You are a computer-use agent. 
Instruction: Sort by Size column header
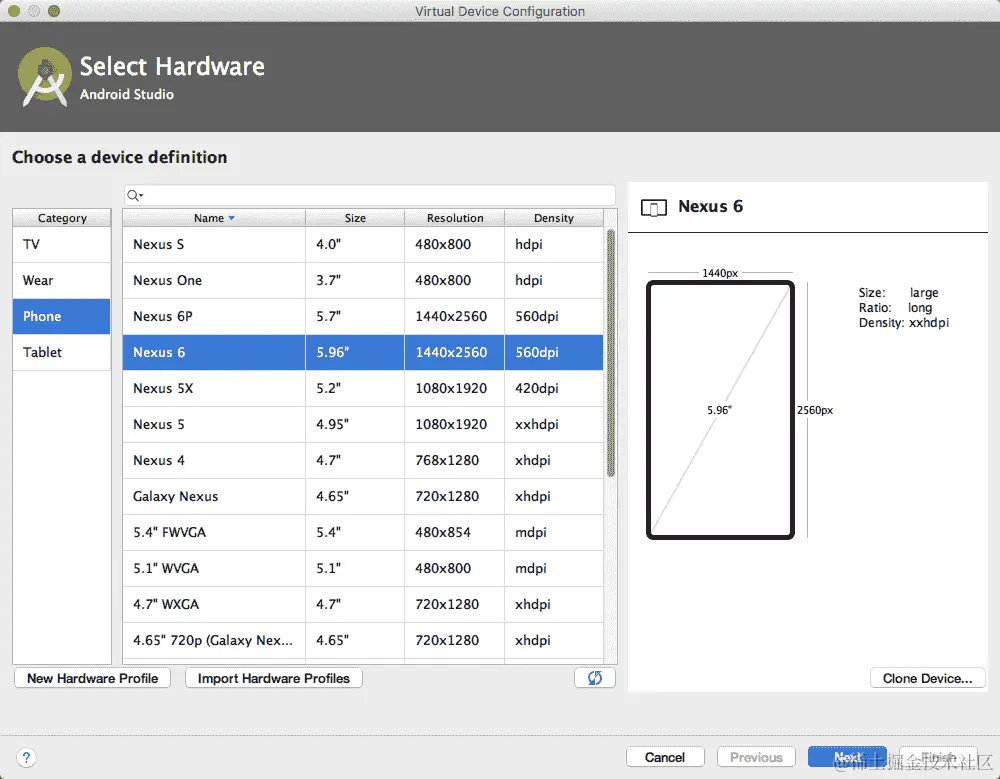pyautogui.click(x=355, y=218)
